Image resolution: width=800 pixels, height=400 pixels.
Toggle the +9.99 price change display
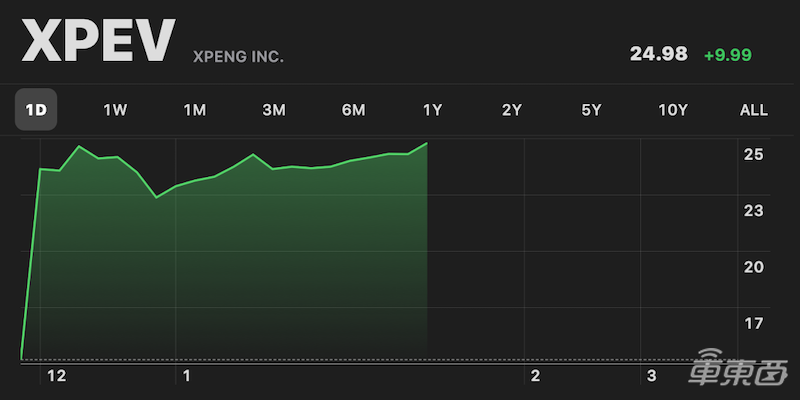727,55
